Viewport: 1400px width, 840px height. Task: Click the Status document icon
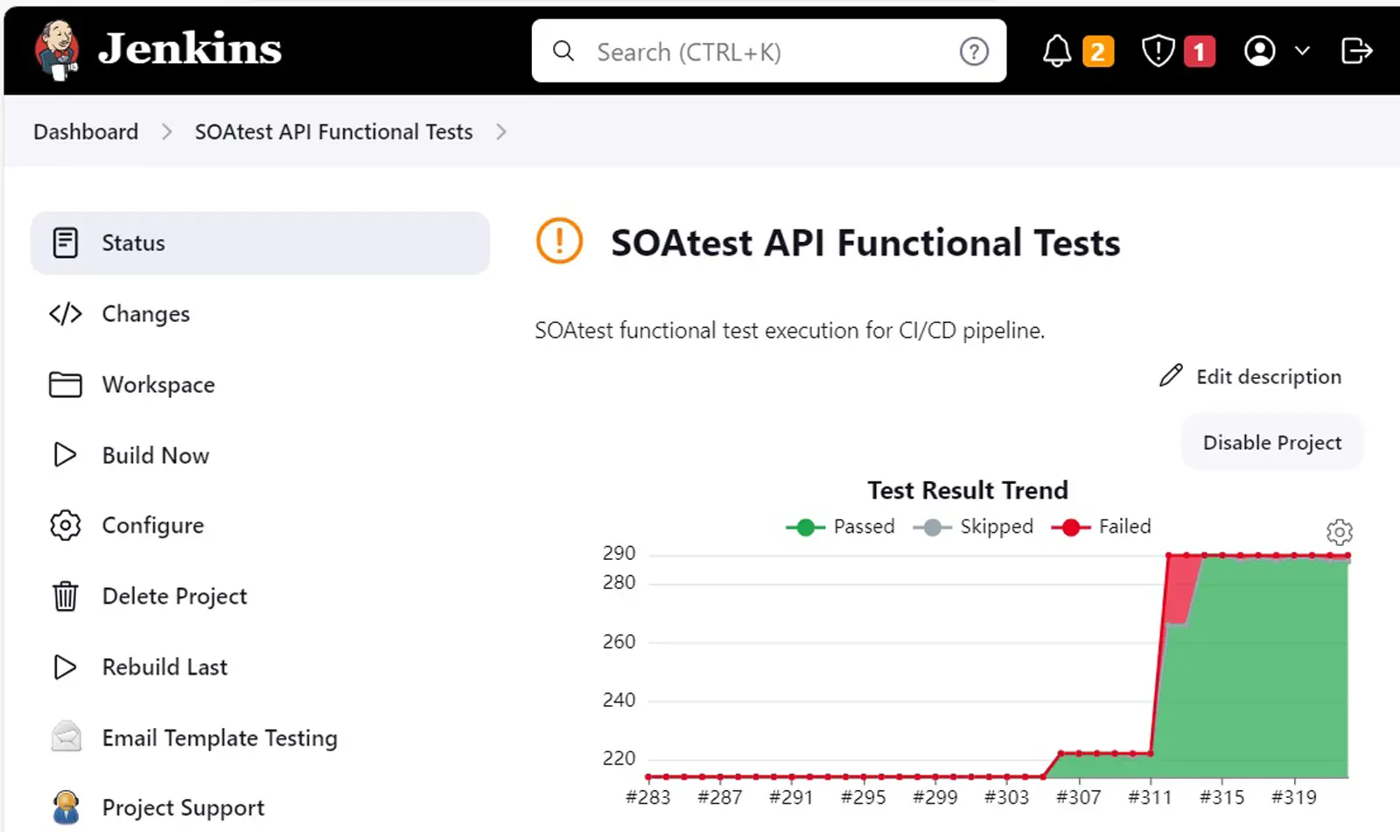tap(66, 242)
